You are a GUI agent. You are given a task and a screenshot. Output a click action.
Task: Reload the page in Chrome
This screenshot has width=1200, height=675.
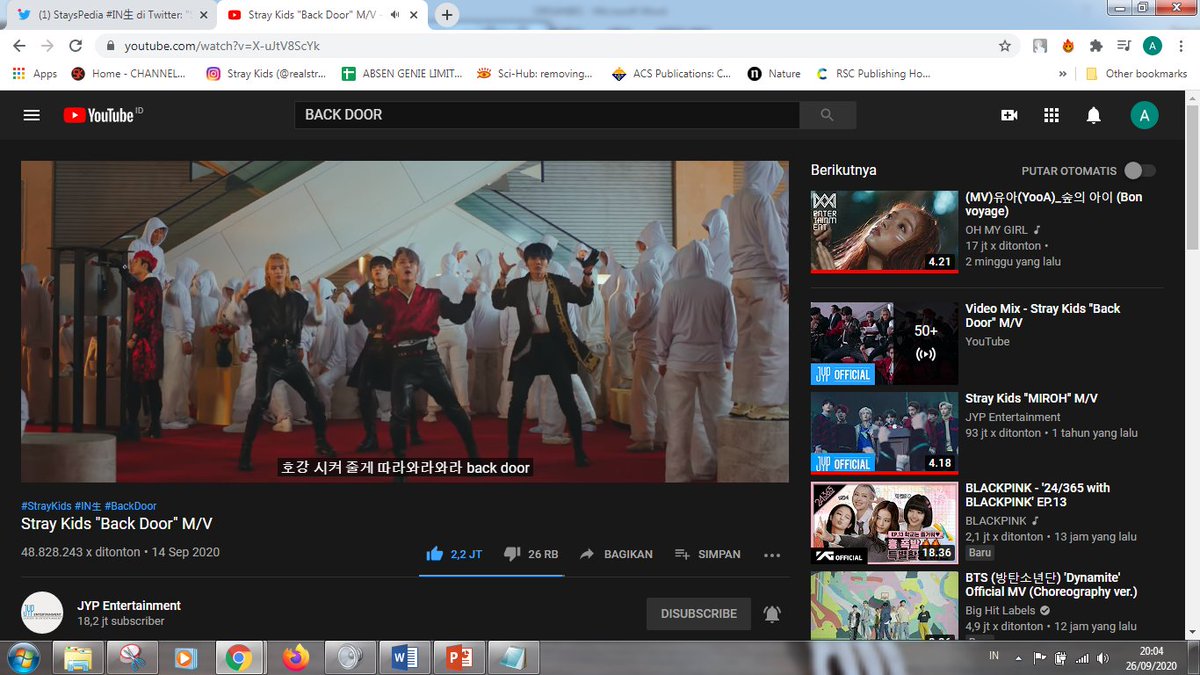[75, 46]
